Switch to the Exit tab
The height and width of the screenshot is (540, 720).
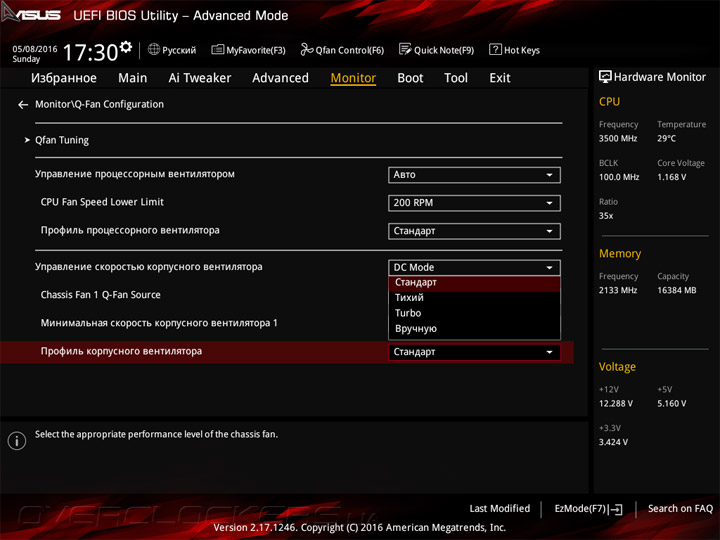[x=500, y=78]
